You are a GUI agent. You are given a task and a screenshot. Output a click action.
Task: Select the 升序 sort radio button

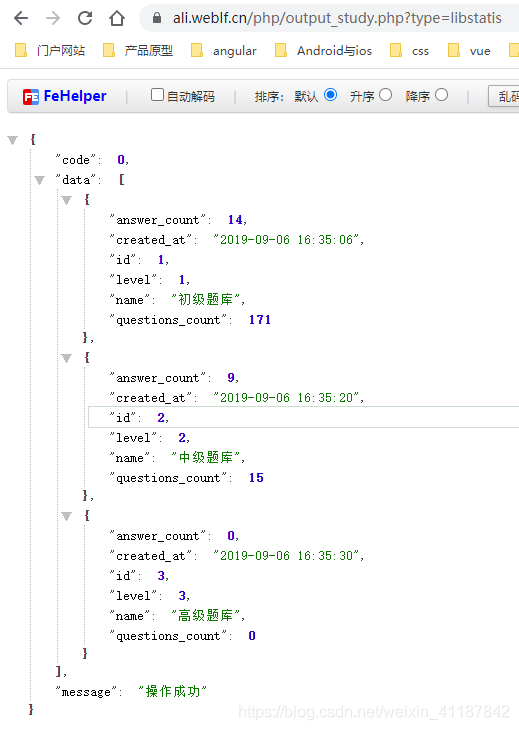[x=385, y=95]
